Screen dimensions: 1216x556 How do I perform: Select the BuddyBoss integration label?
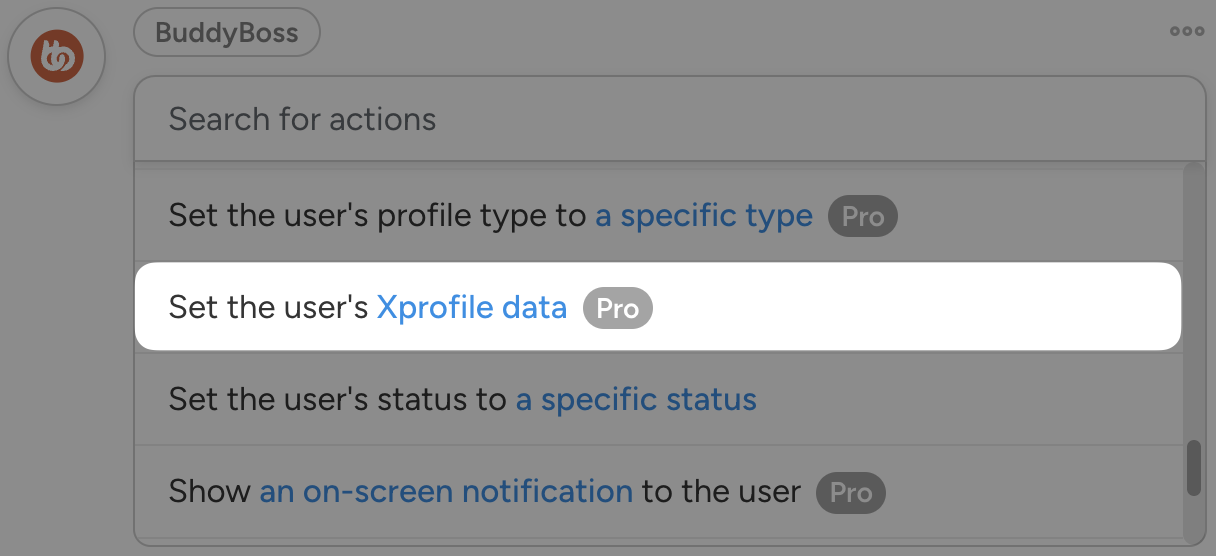(227, 33)
